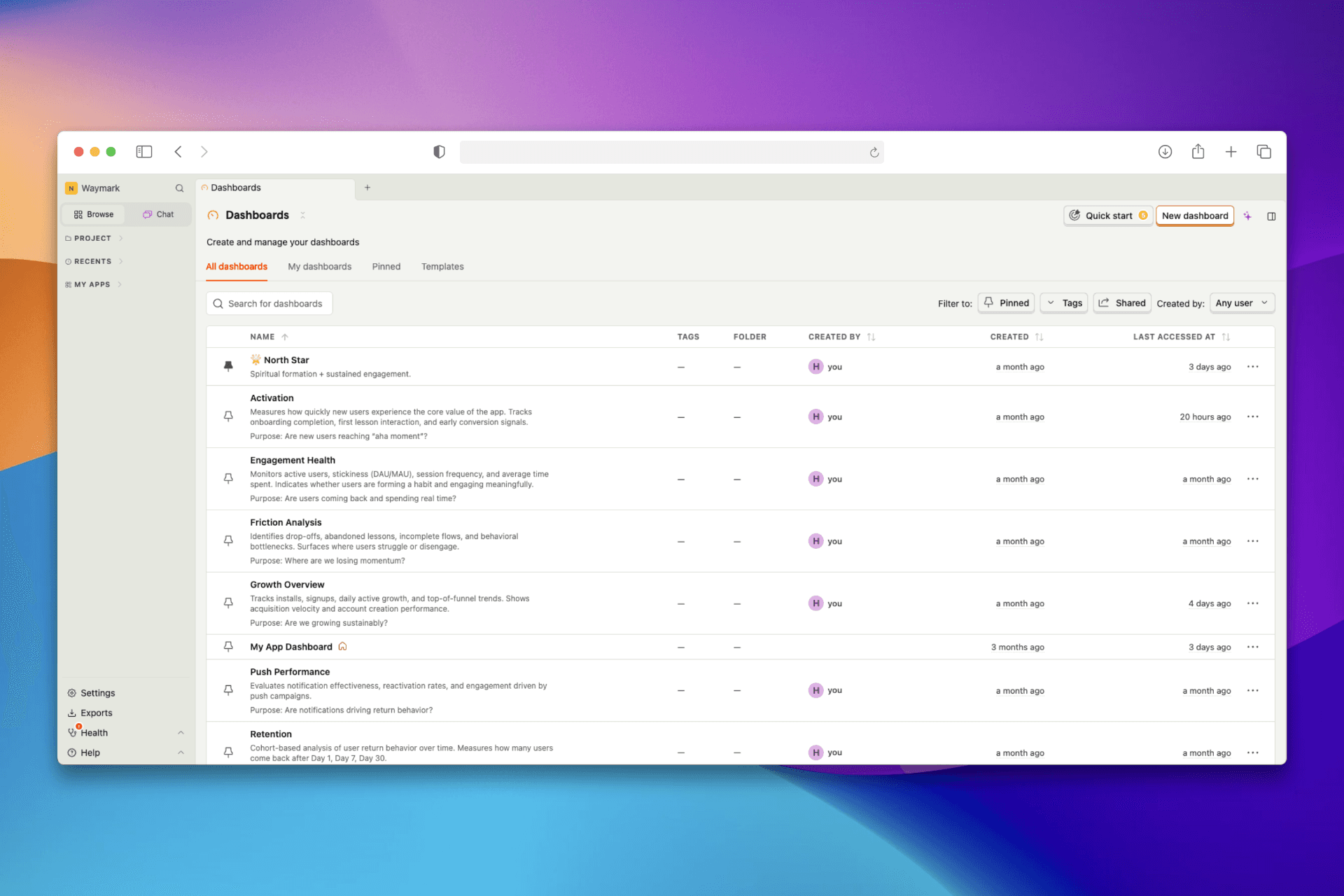Toggle the Pinned filter button
This screenshot has width=1344, height=896.
[1006, 303]
